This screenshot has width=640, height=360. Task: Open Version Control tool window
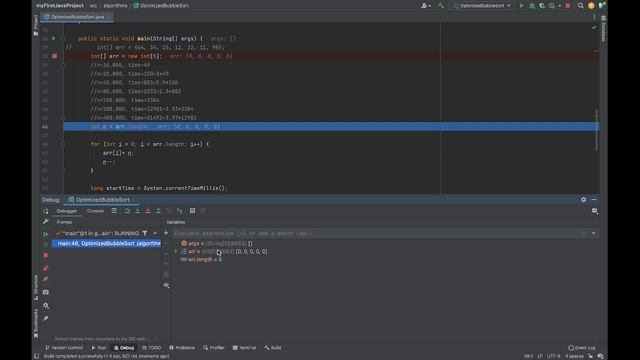64,348
